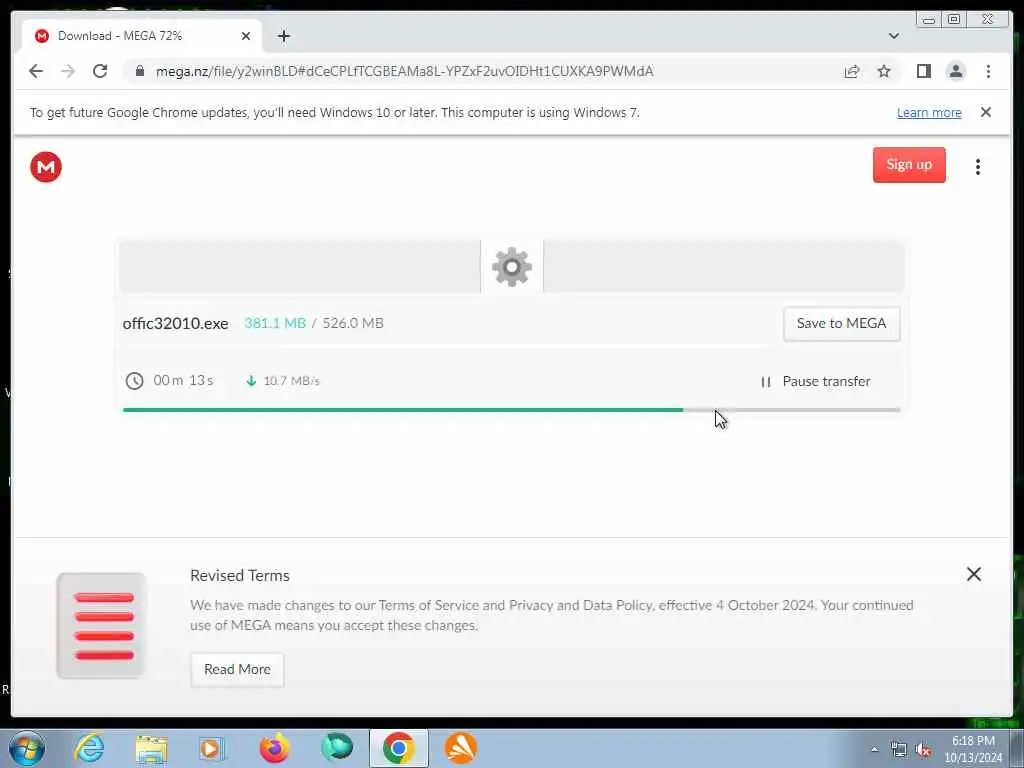Click the Save to MEGA button

click(842, 323)
